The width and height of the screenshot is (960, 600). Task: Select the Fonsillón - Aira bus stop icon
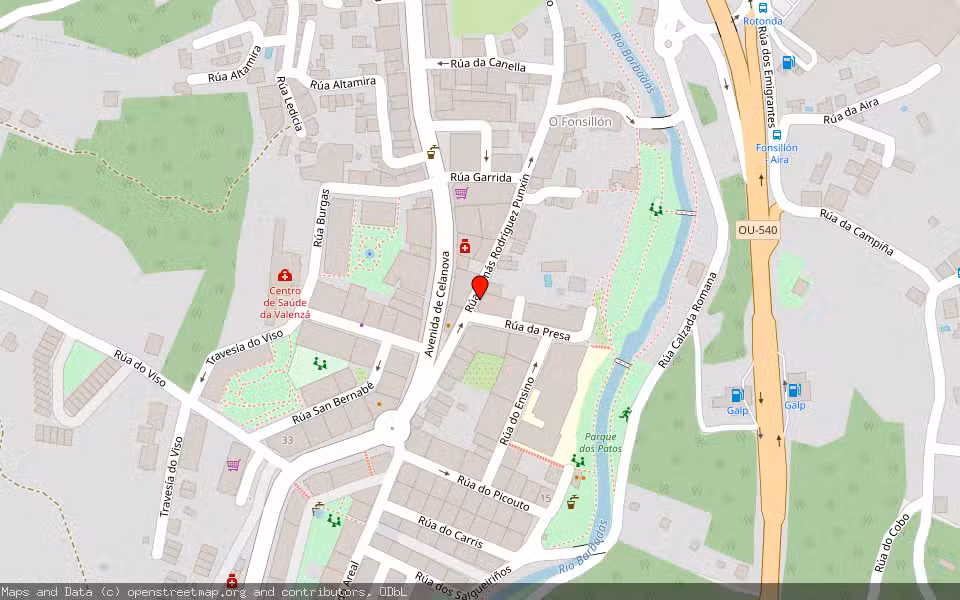click(x=776, y=135)
